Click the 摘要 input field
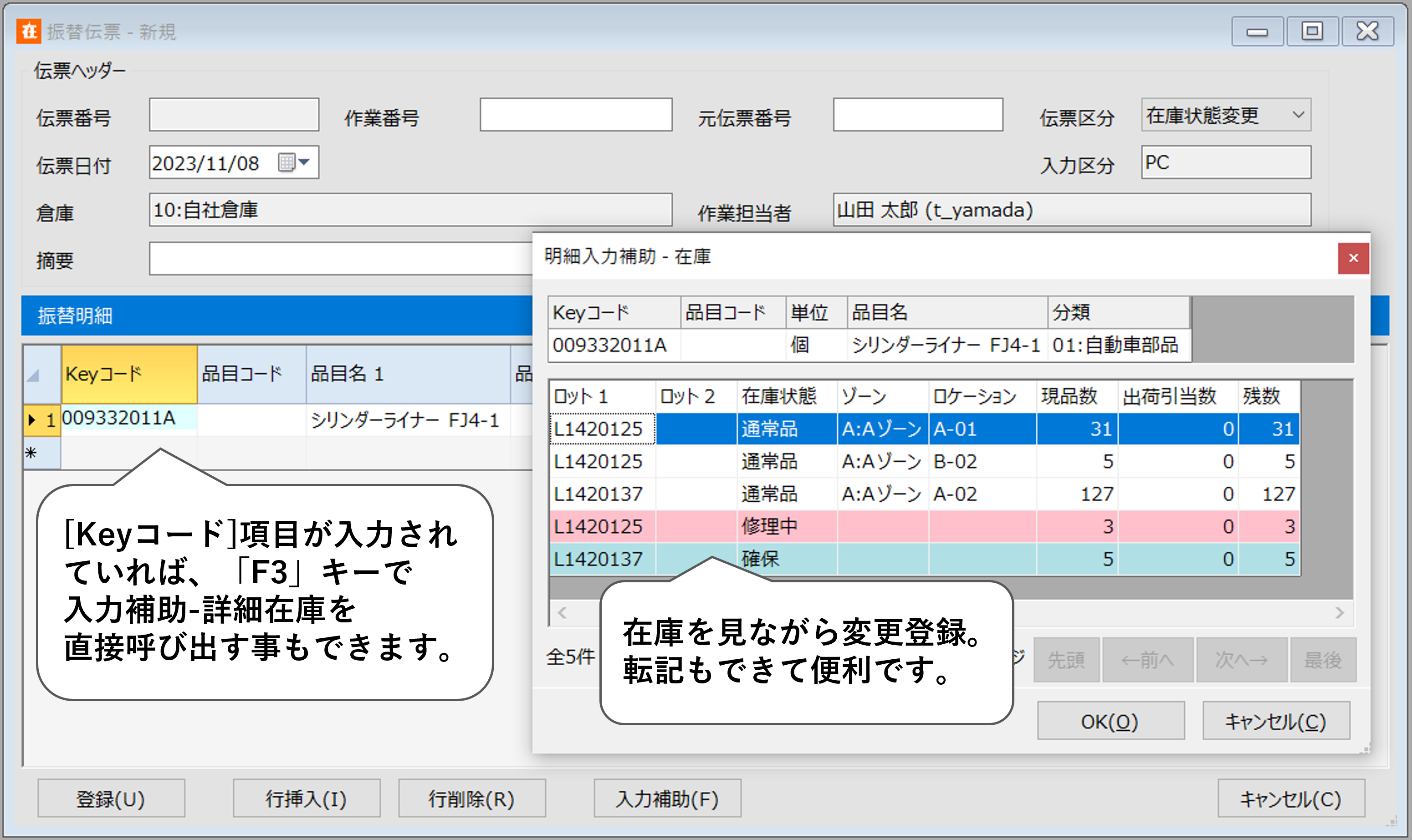The width and height of the screenshot is (1412, 840). pyautogui.click(x=341, y=259)
